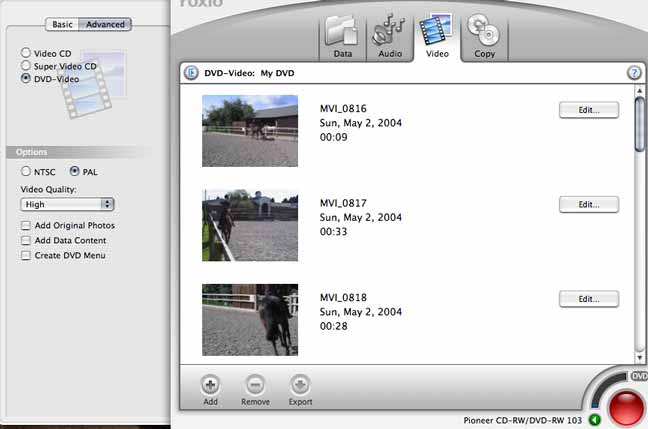Select the MVI_0817 thumbnail

coord(250,225)
